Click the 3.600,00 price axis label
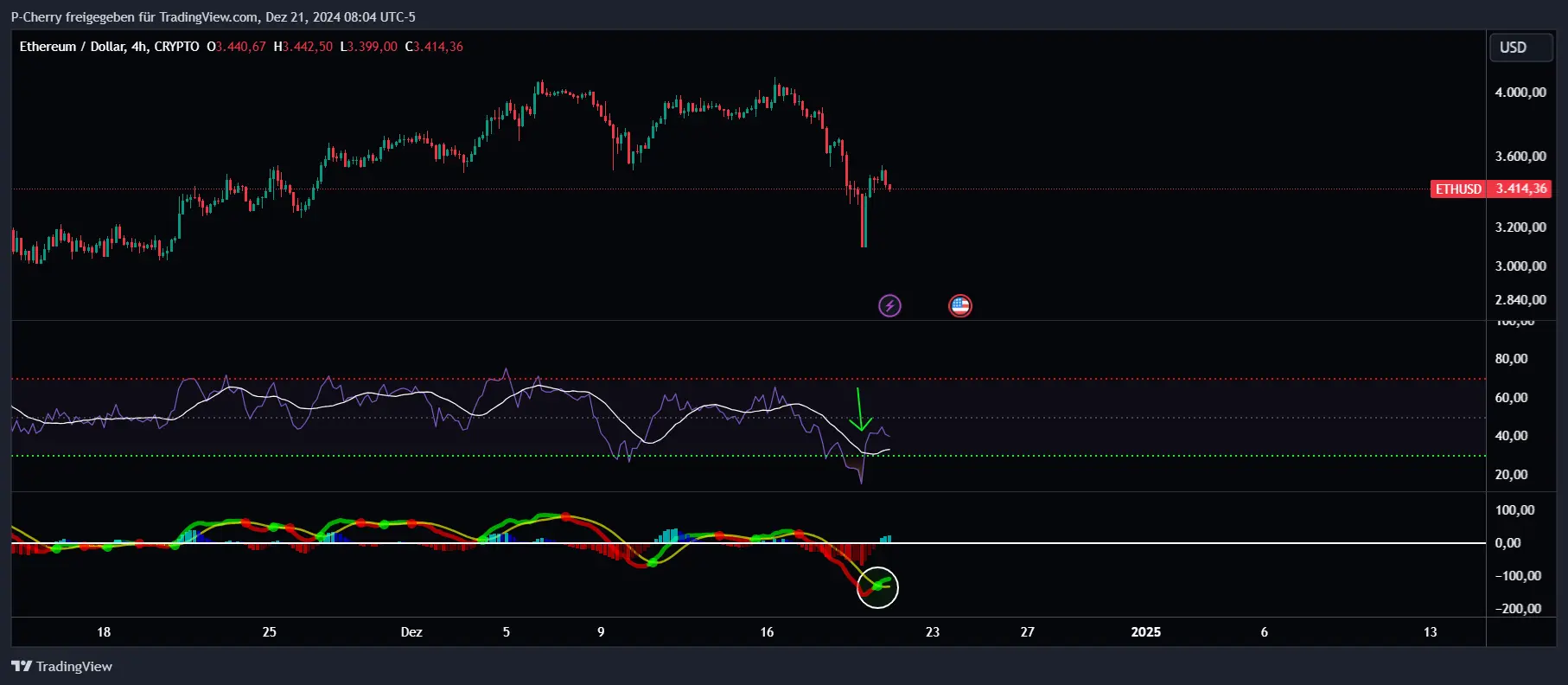1568x685 pixels. 1520,157
